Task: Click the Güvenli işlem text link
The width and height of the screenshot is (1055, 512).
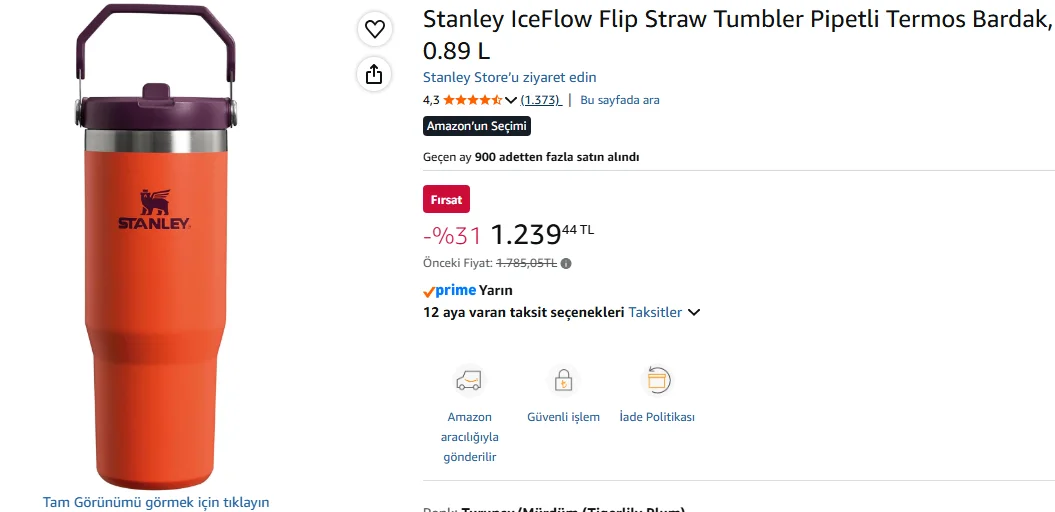Action: coord(563,417)
